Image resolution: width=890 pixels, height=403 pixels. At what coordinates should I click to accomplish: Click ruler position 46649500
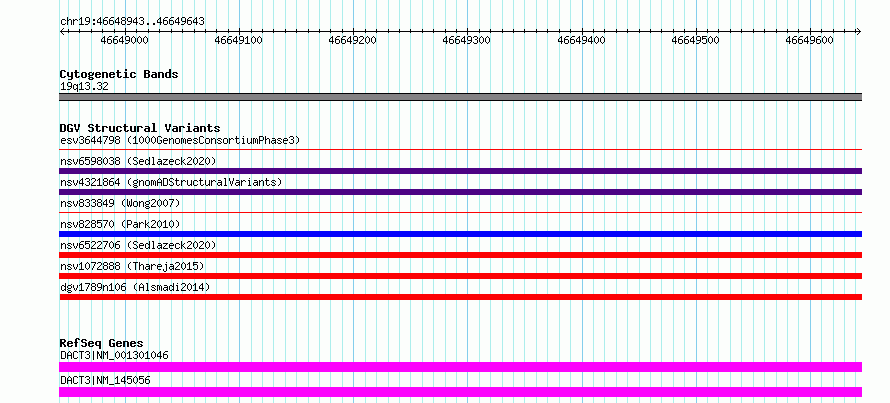click(695, 40)
